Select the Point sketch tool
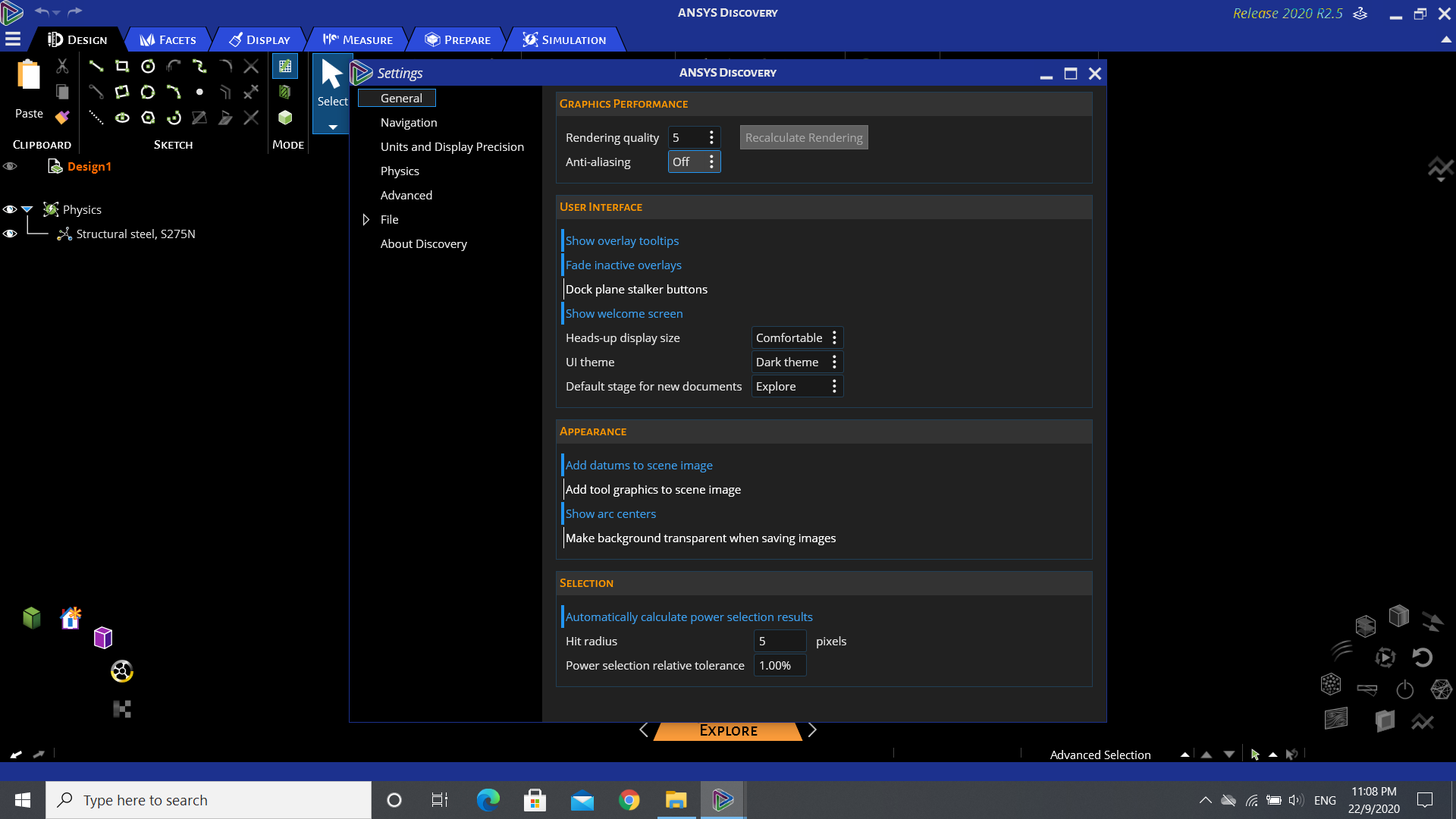The image size is (1456, 819). (x=199, y=92)
